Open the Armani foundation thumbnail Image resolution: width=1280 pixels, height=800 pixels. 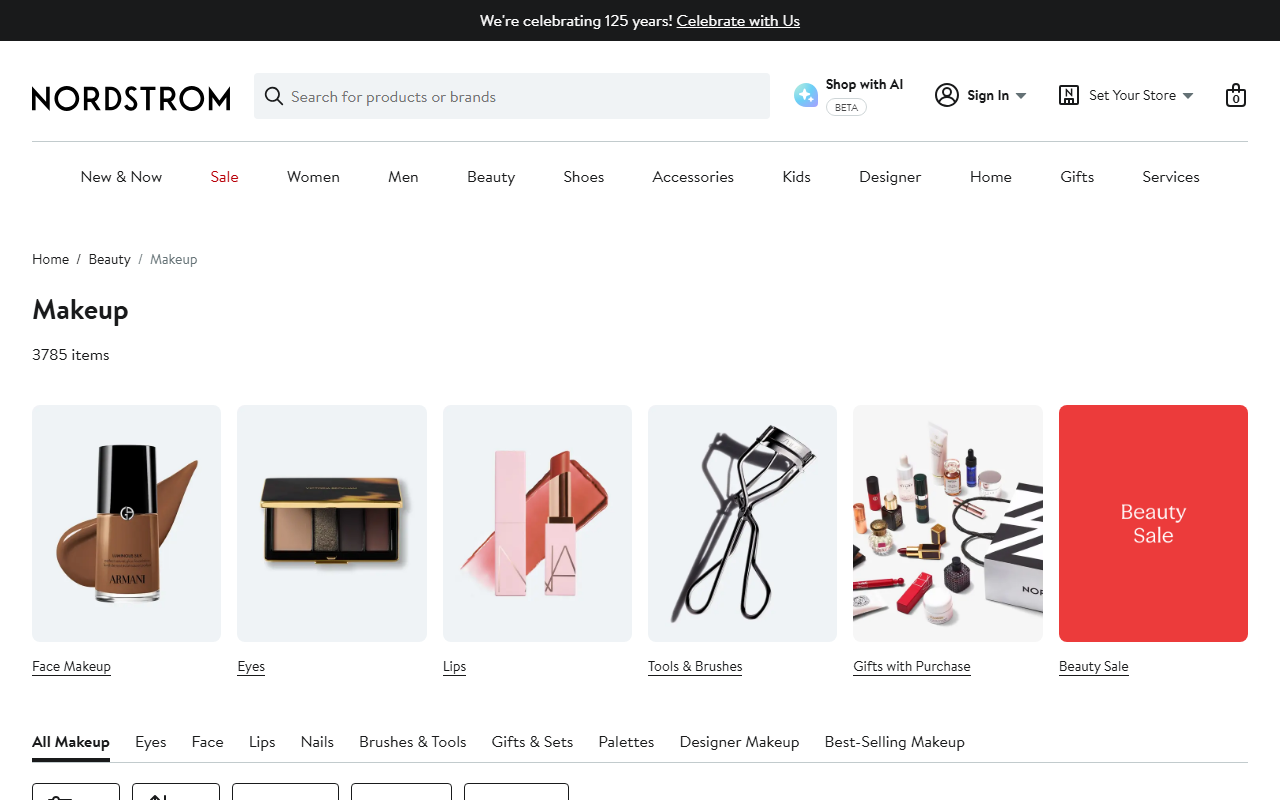[x=126, y=523]
